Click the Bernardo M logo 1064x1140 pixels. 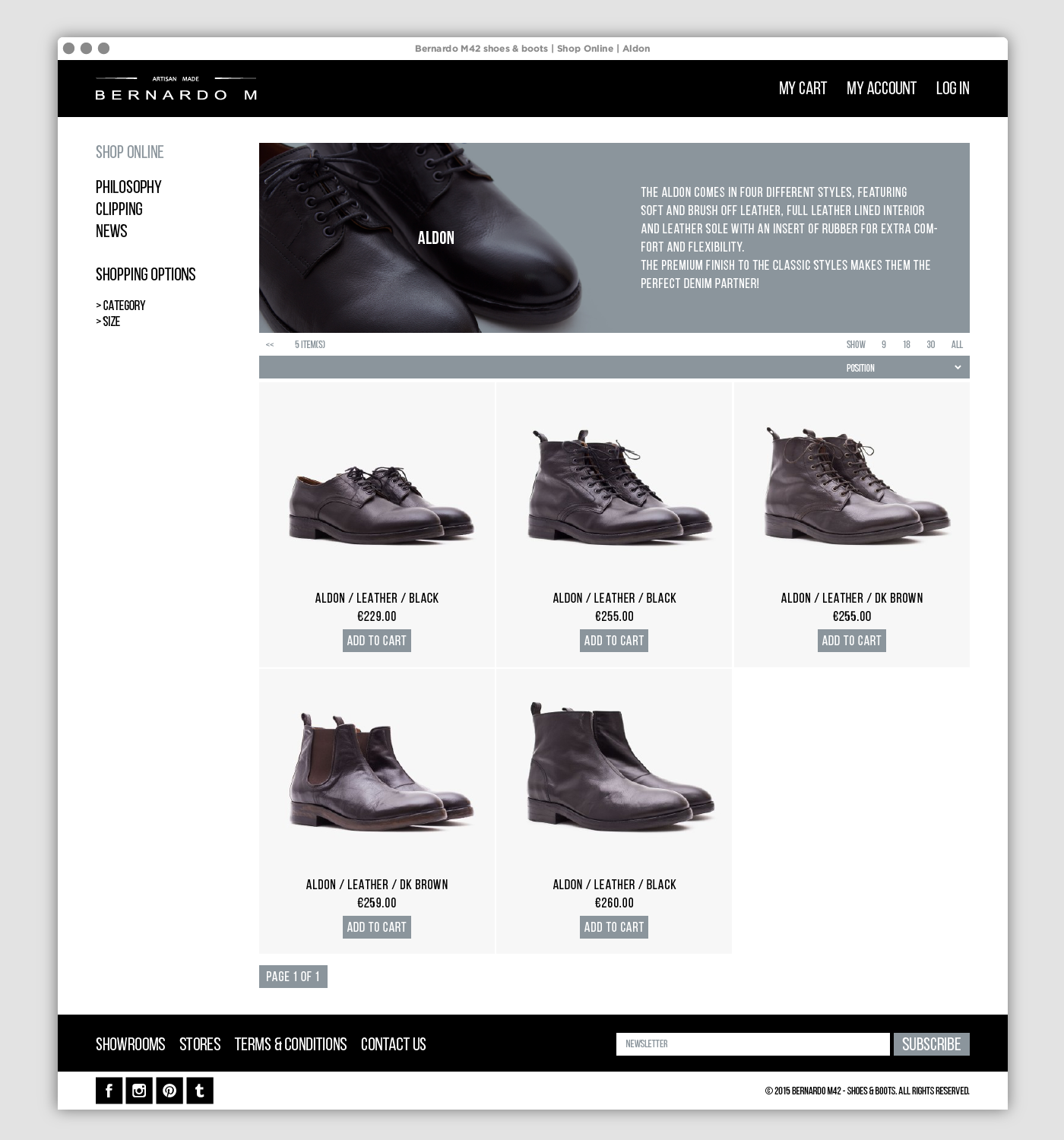click(176, 88)
